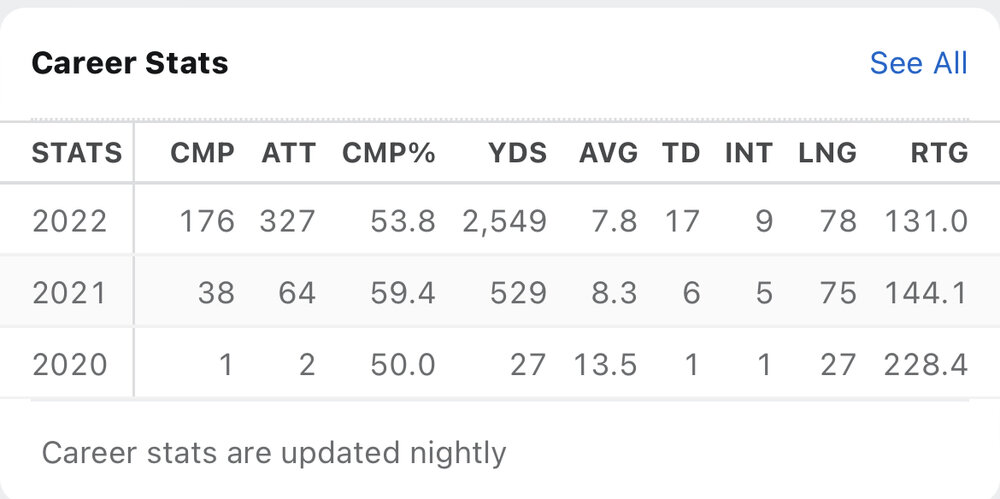Click the Career Stats heading
This screenshot has width=1000, height=499.
130,63
